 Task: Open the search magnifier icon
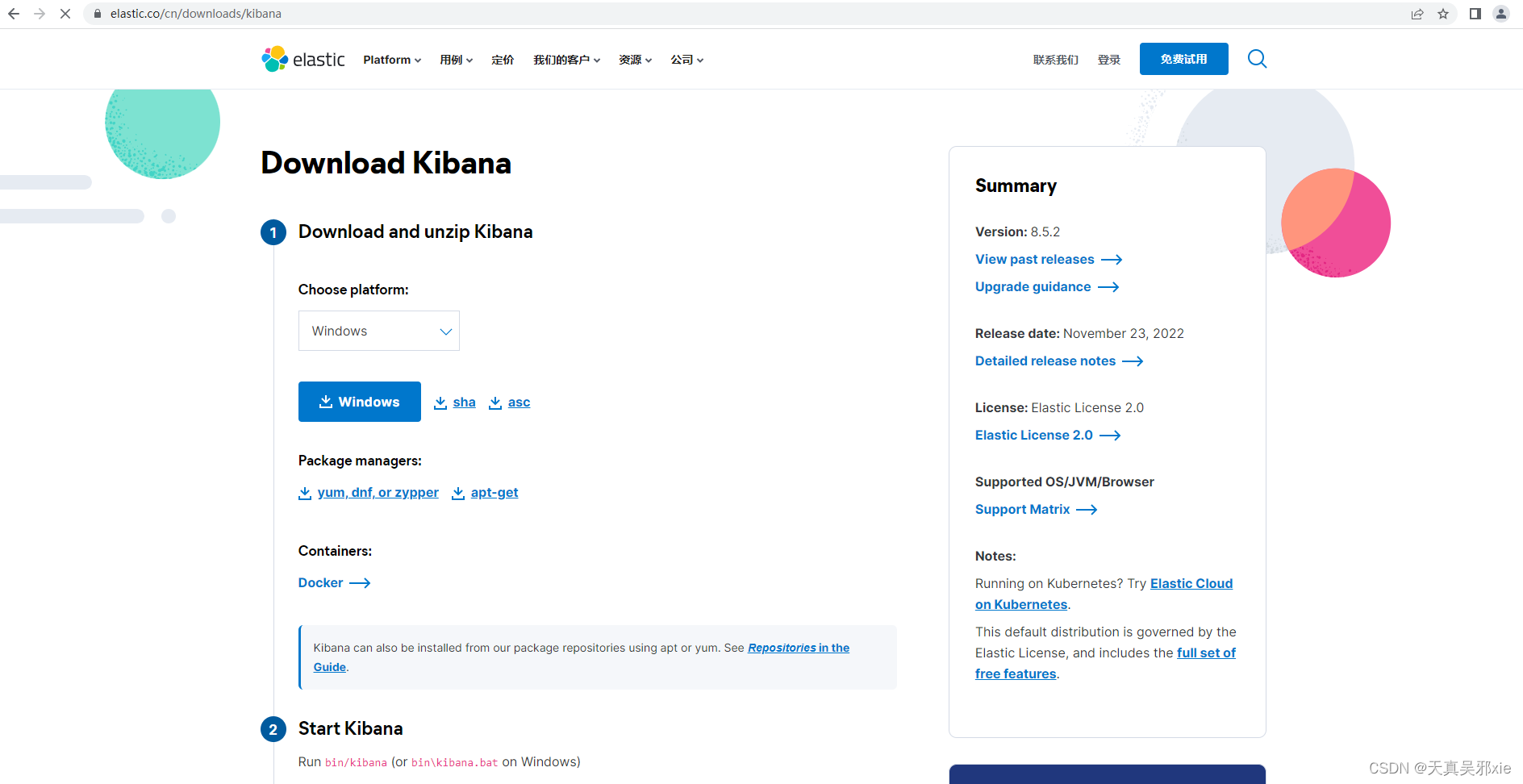tap(1256, 59)
